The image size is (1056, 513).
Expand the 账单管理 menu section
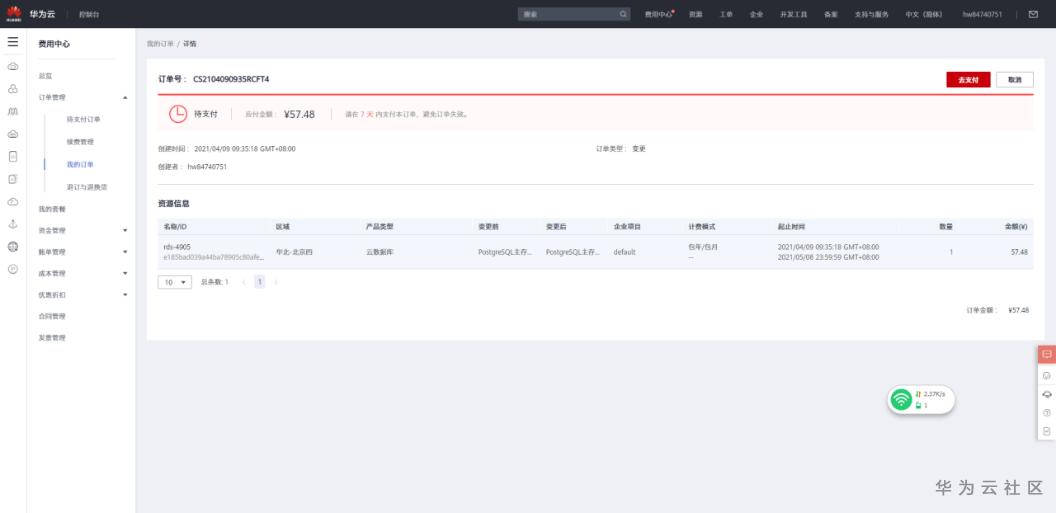125,252
